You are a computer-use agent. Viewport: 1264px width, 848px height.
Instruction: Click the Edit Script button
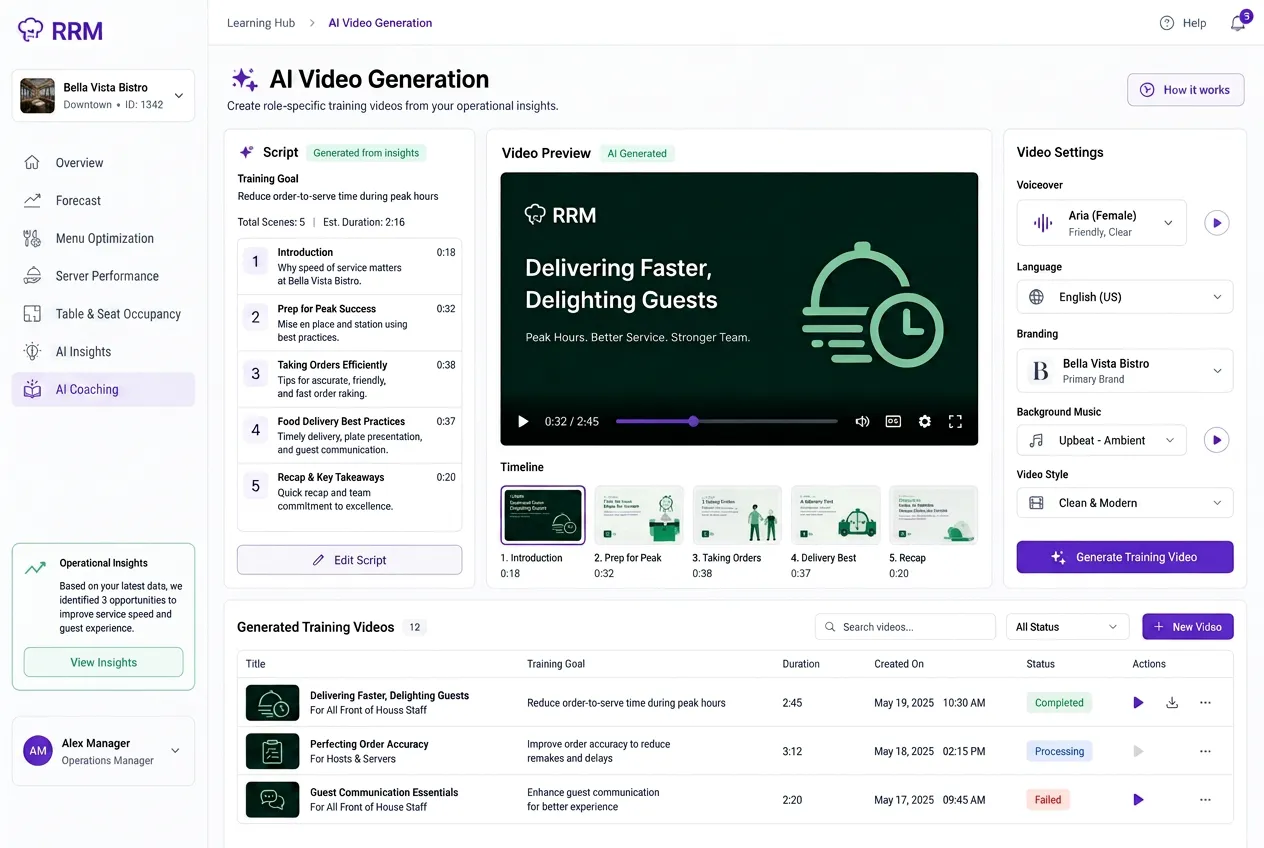(x=349, y=560)
